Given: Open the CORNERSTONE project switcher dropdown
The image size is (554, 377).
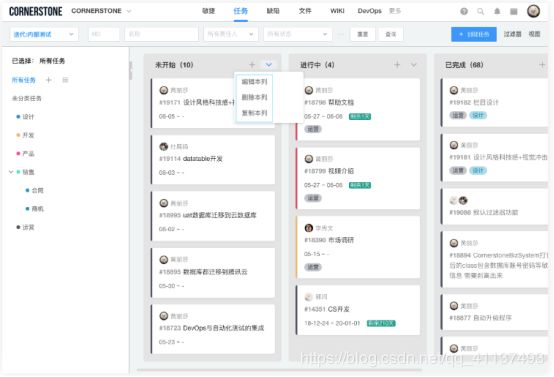Looking at the screenshot, I should (101, 11).
